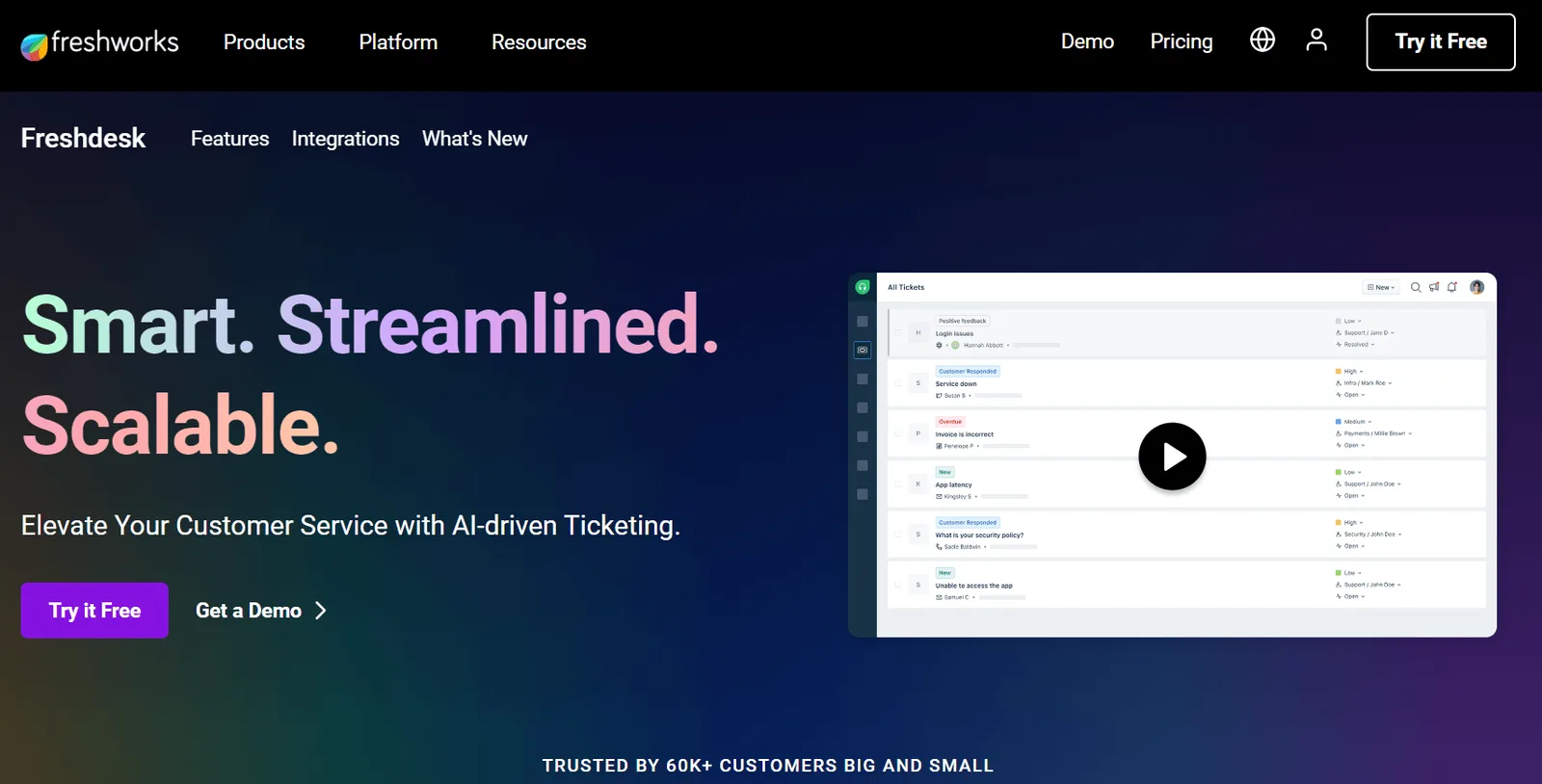Open the What's New tab
Image resolution: width=1542 pixels, height=784 pixels.
pos(475,139)
